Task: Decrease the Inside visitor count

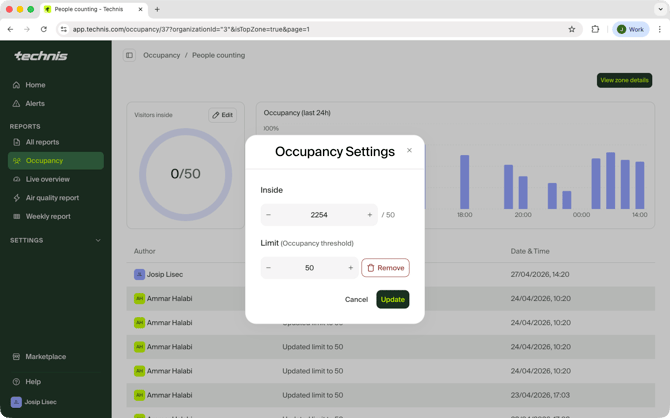Action: click(268, 215)
